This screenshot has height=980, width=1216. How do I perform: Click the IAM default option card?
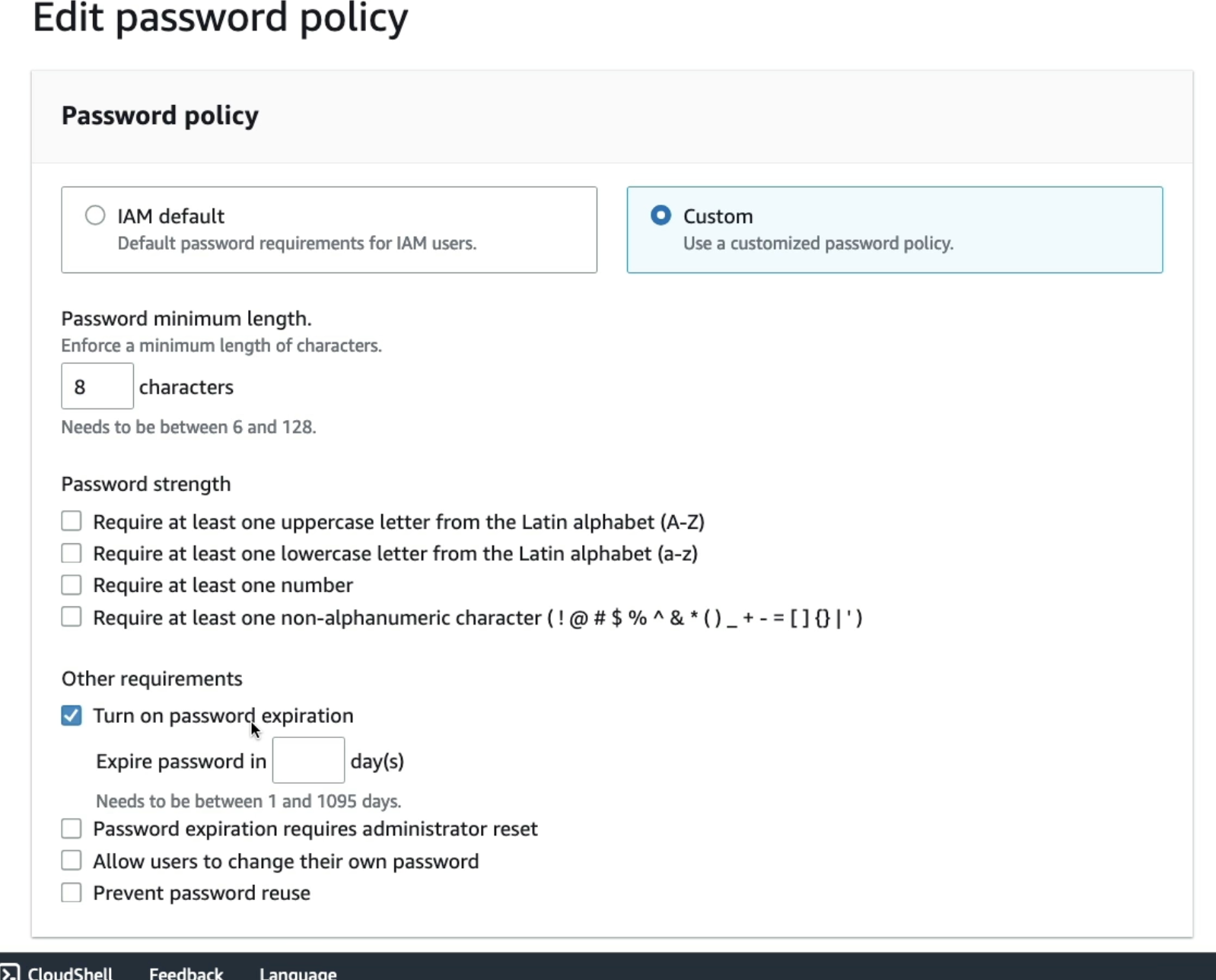329,230
